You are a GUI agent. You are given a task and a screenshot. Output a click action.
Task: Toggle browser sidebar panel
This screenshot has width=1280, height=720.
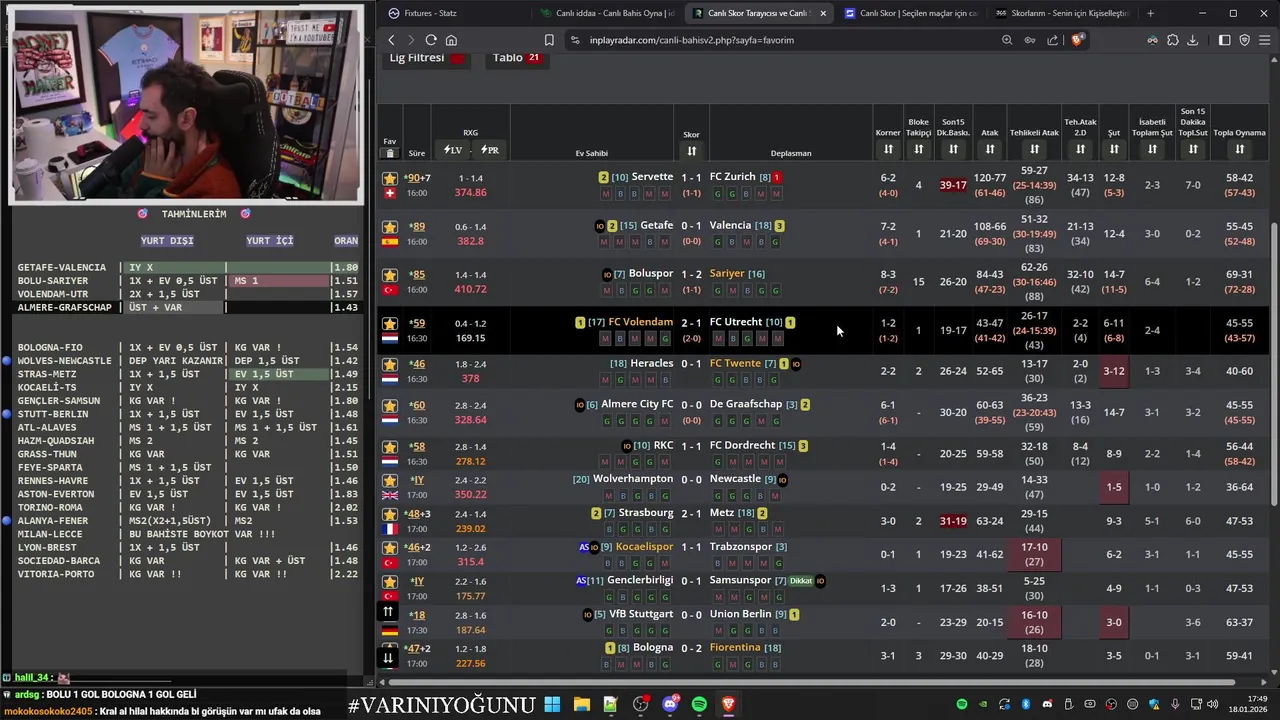[1225, 40]
